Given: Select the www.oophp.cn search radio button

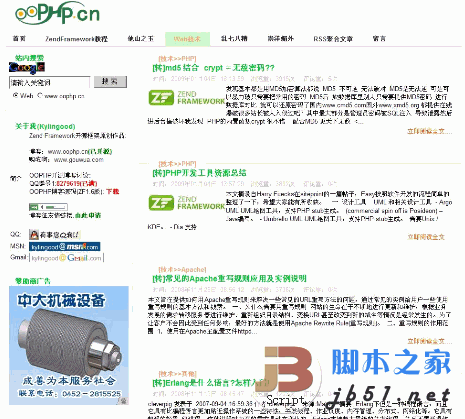Looking at the screenshot, I should click(40, 95).
